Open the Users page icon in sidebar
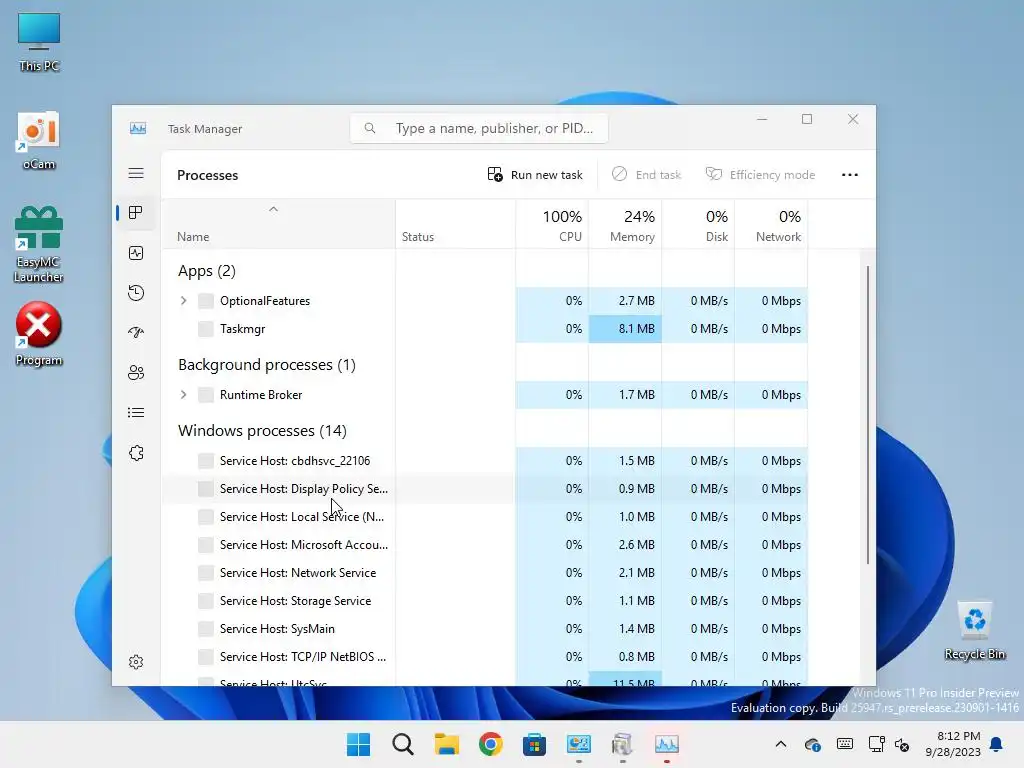This screenshot has height=768, width=1024. coord(136,373)
